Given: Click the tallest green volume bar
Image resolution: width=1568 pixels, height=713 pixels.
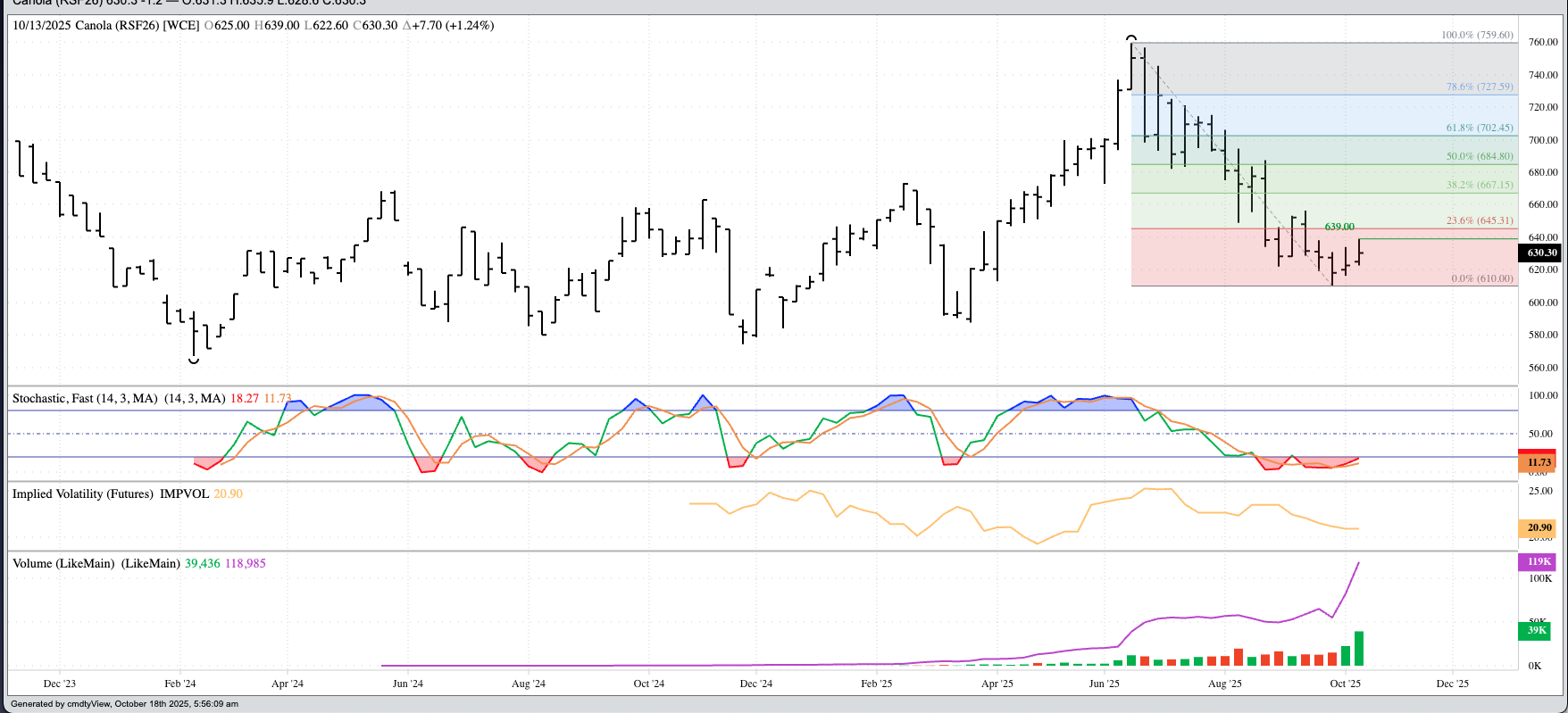Looking at the screenshot, I should (1359, 649).
